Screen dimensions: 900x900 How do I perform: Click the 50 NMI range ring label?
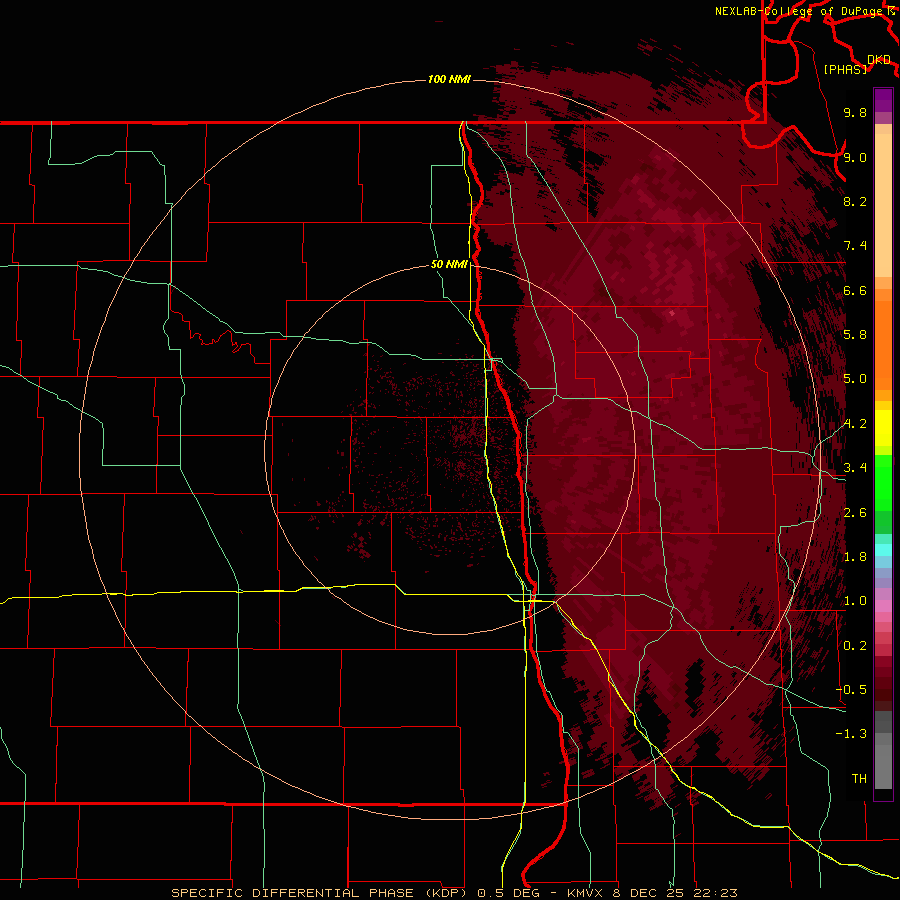coord(449,265)
